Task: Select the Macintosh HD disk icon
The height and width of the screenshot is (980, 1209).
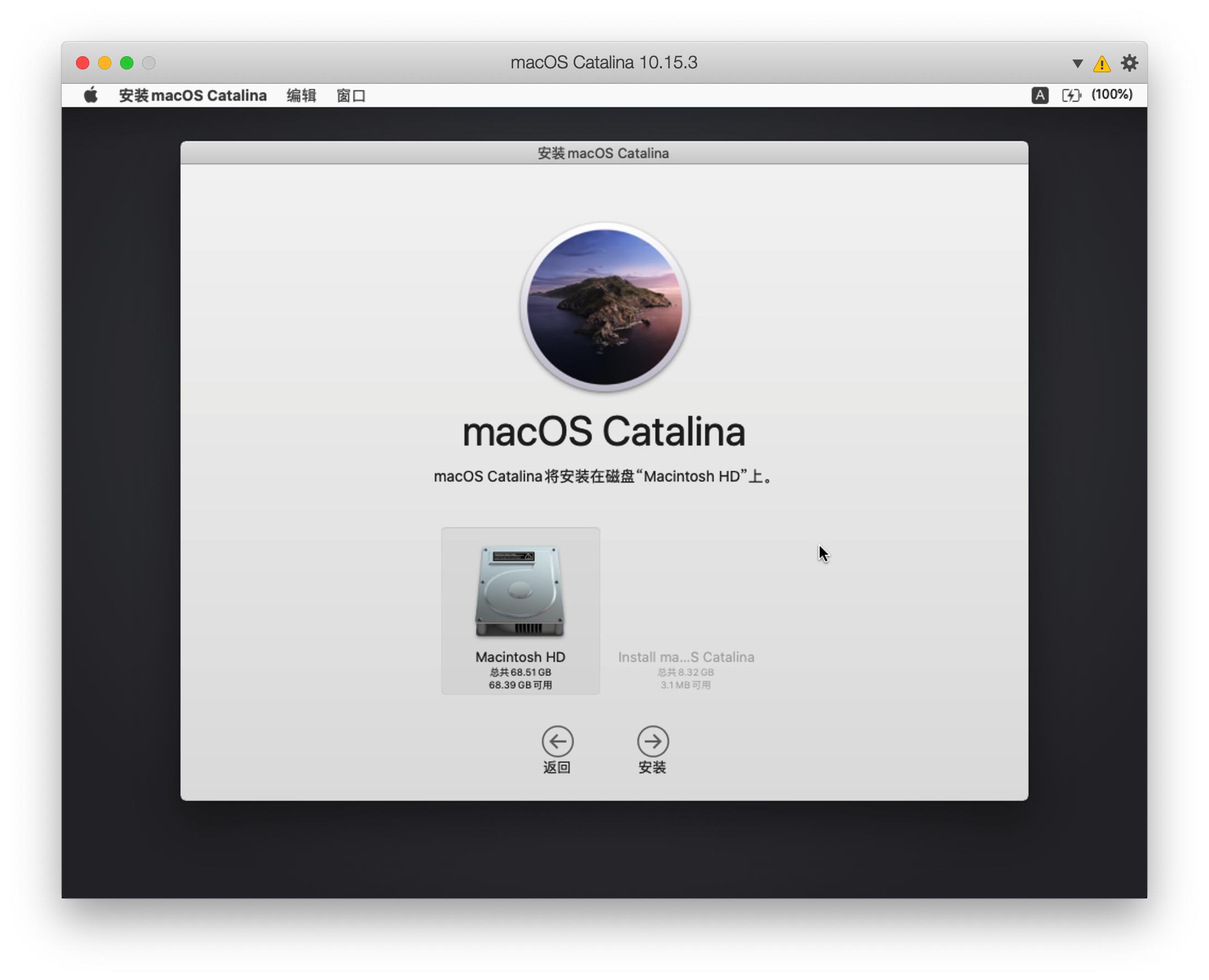Action: pyautogui.click(x=520, y=591)
